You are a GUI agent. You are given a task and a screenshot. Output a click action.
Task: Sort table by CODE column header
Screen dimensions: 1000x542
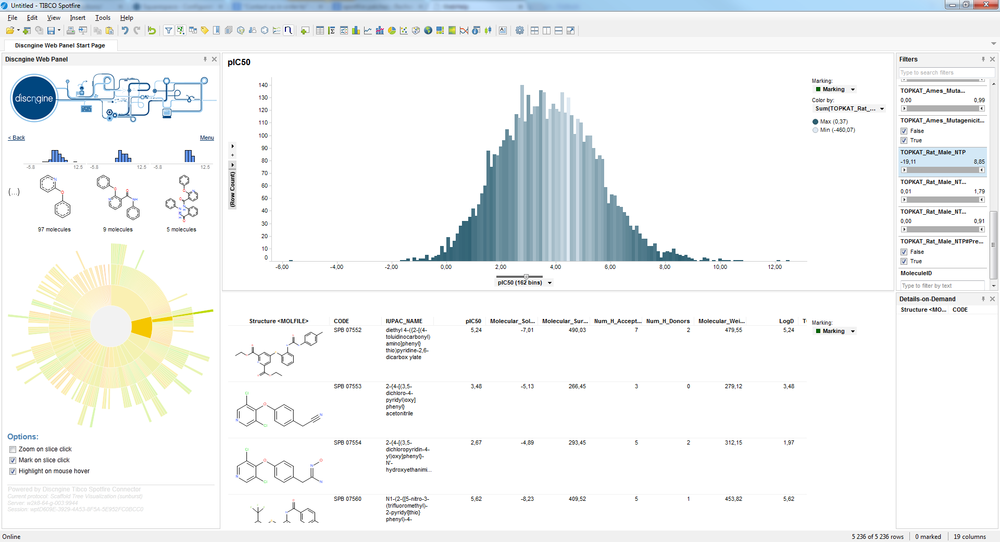click(x=341, y=321)
